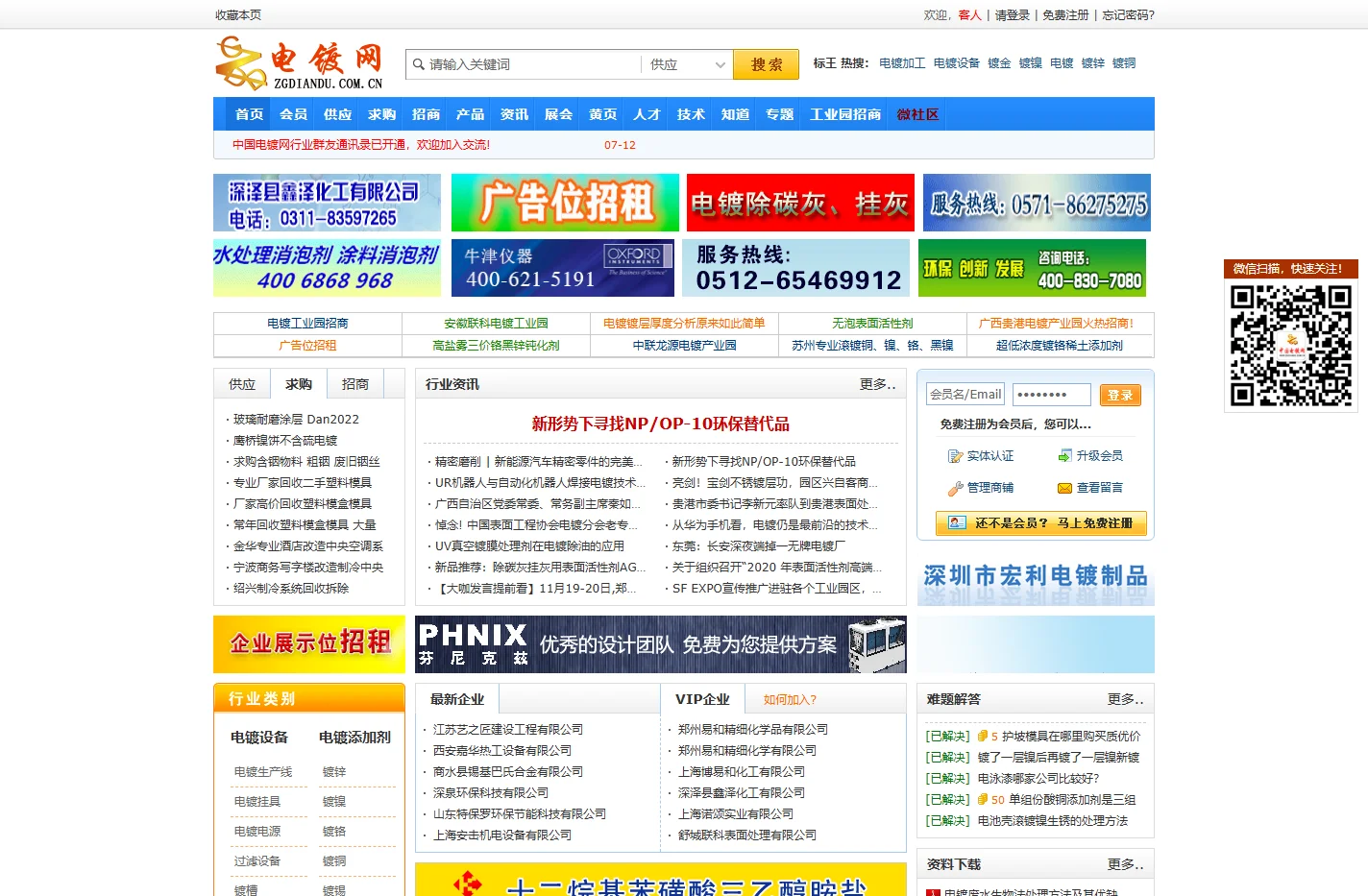
Task: Click the 收藏本页 link
Action: click(238, 14)
